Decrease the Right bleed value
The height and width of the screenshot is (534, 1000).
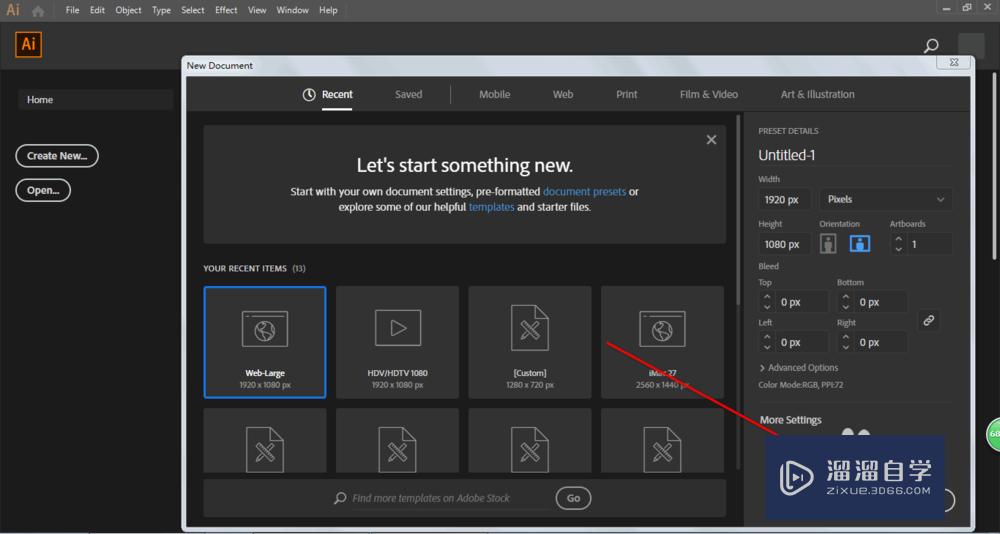pos(846,348)
